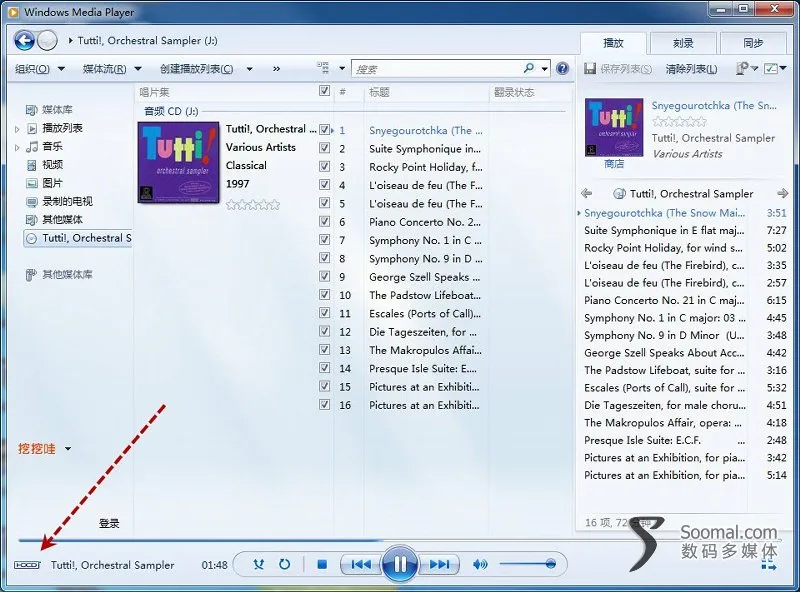Open the 挖挖哇 store dropdown arrow
Screen dimensions: 800x592
(68, 449)
